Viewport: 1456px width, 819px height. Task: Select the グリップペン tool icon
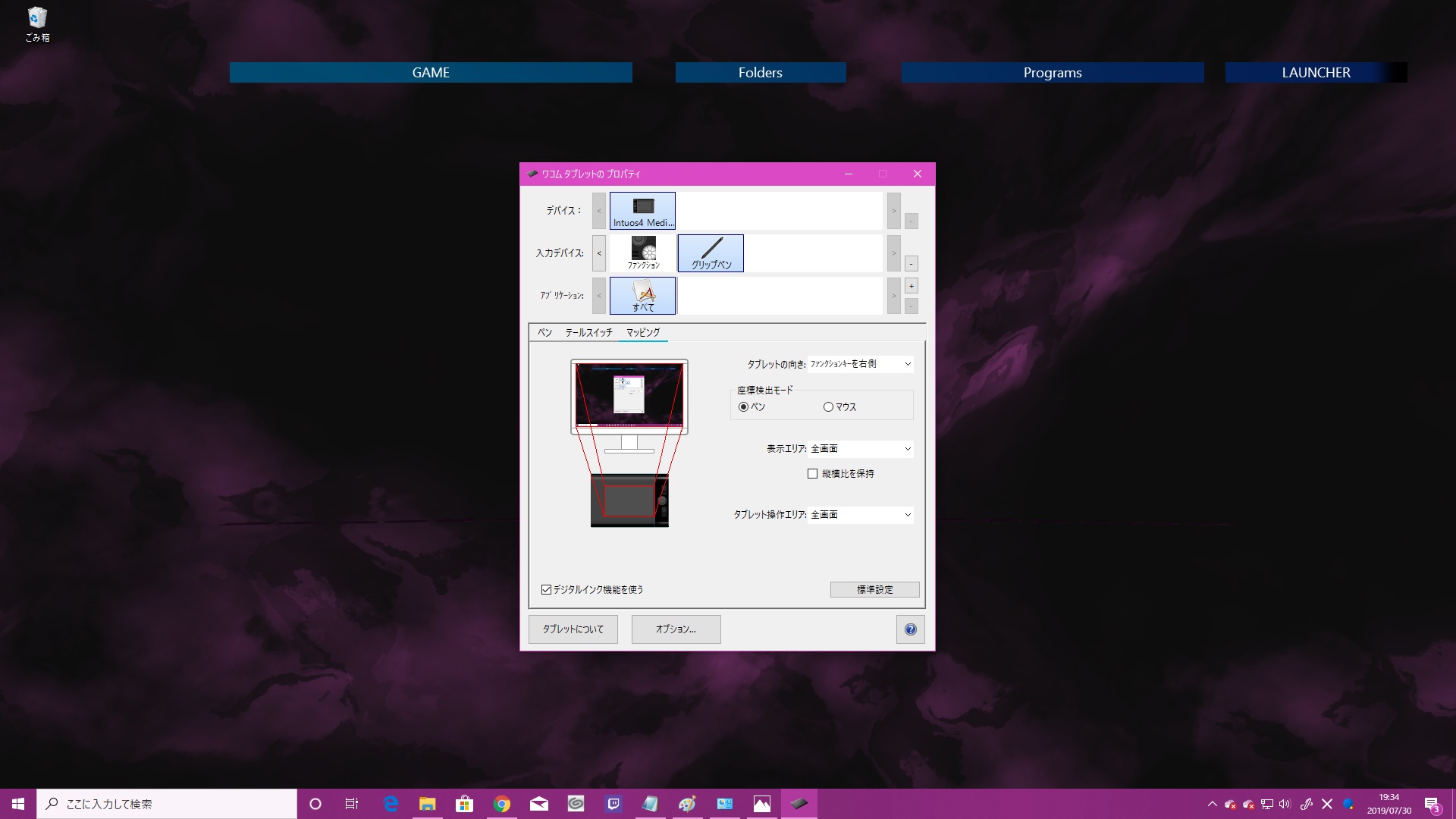[x=711, y=253]
